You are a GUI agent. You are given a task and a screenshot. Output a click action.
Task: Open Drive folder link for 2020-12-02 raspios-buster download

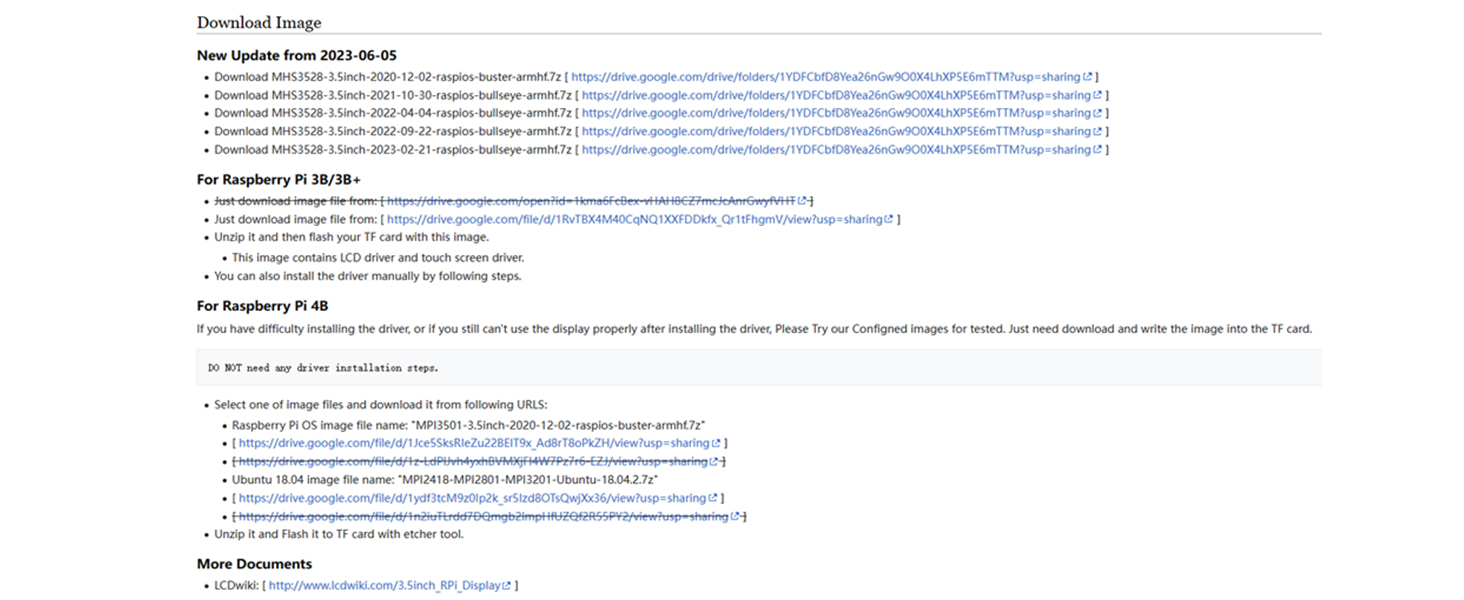pos(825,77)
